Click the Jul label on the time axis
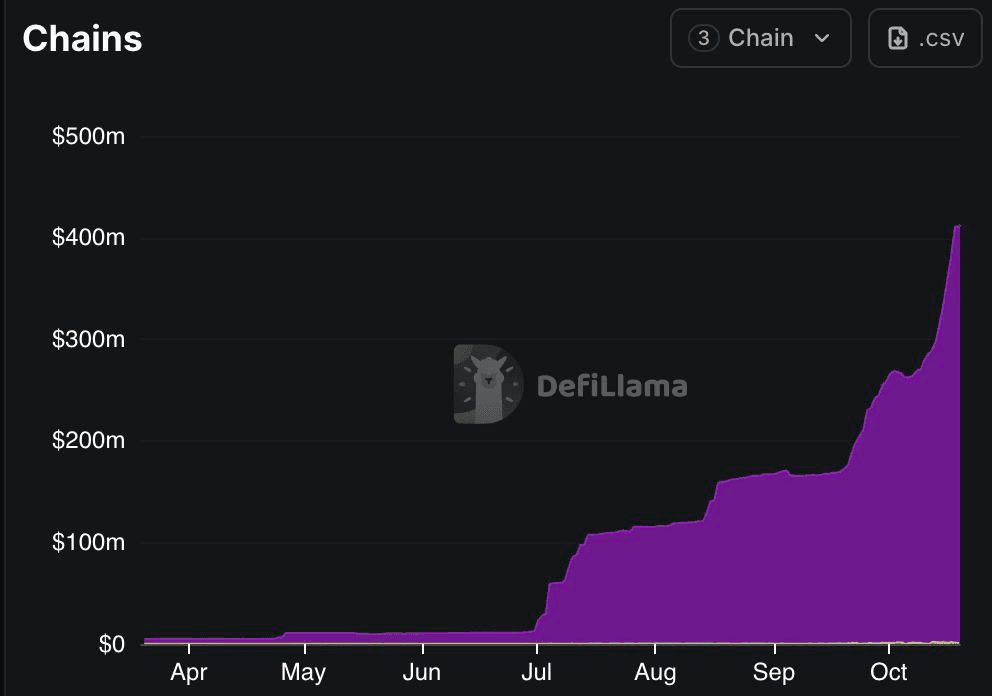This screenshot has height=696, width=992. [537, 671]
